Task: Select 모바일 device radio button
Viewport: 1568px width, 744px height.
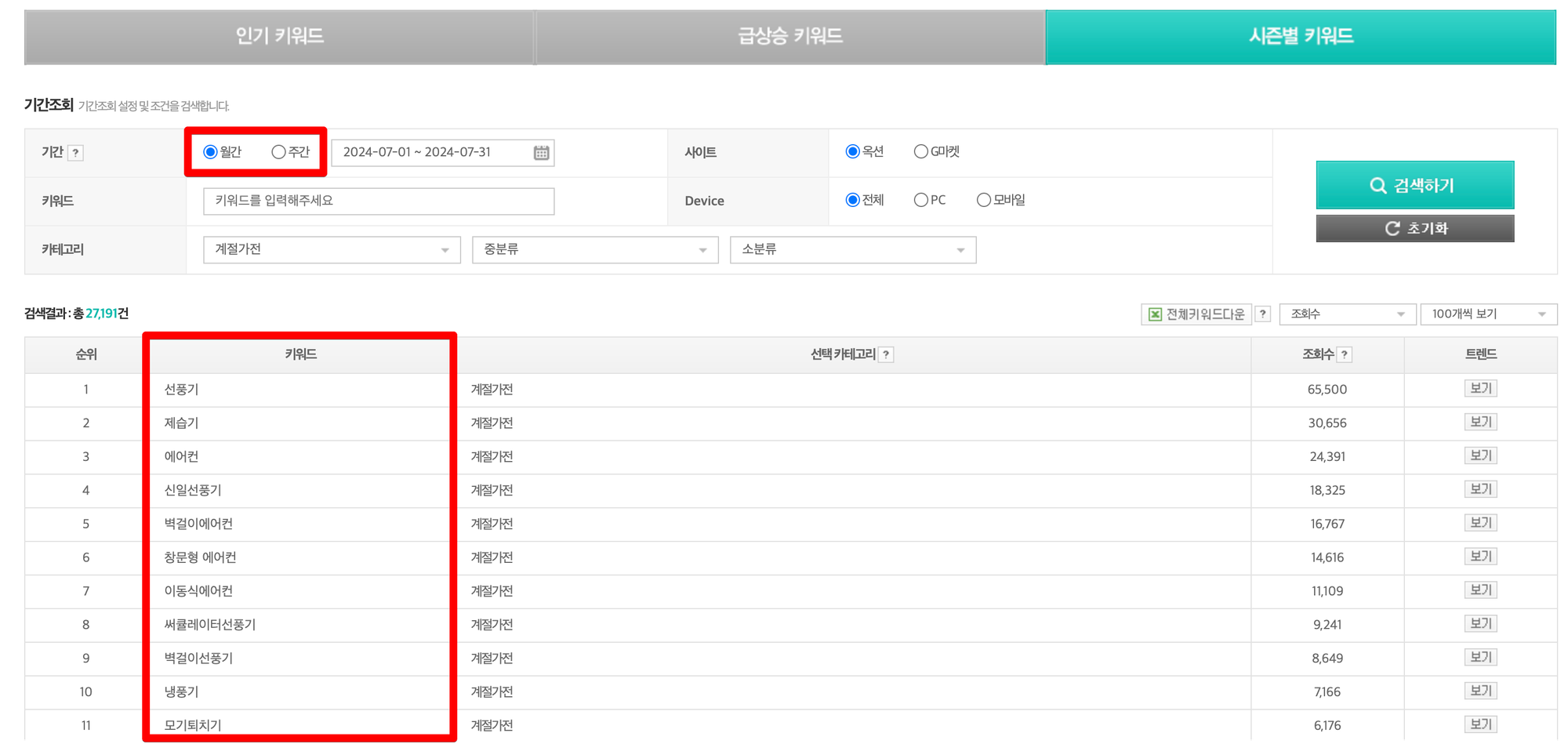Action: (x=983, y=200)
